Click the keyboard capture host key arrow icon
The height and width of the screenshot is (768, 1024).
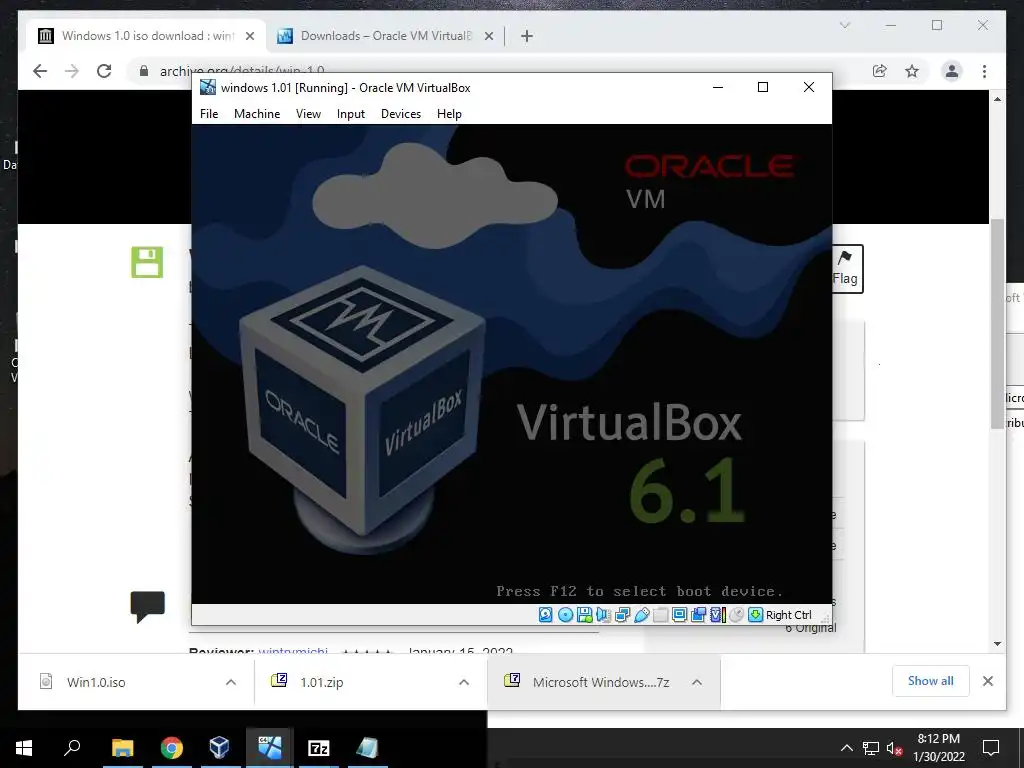pyautogui.click(x=756, y=615)
